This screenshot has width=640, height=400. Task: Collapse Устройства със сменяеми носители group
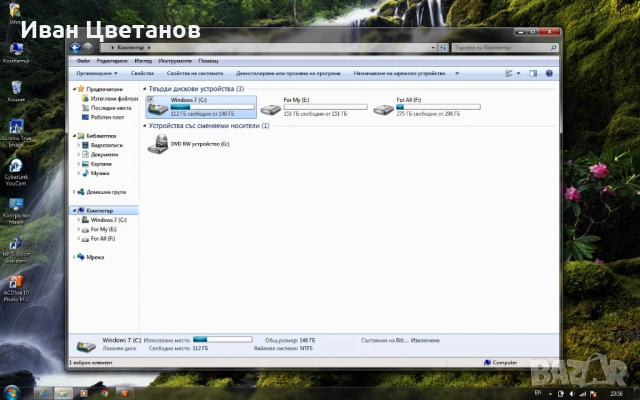(144, 126)
